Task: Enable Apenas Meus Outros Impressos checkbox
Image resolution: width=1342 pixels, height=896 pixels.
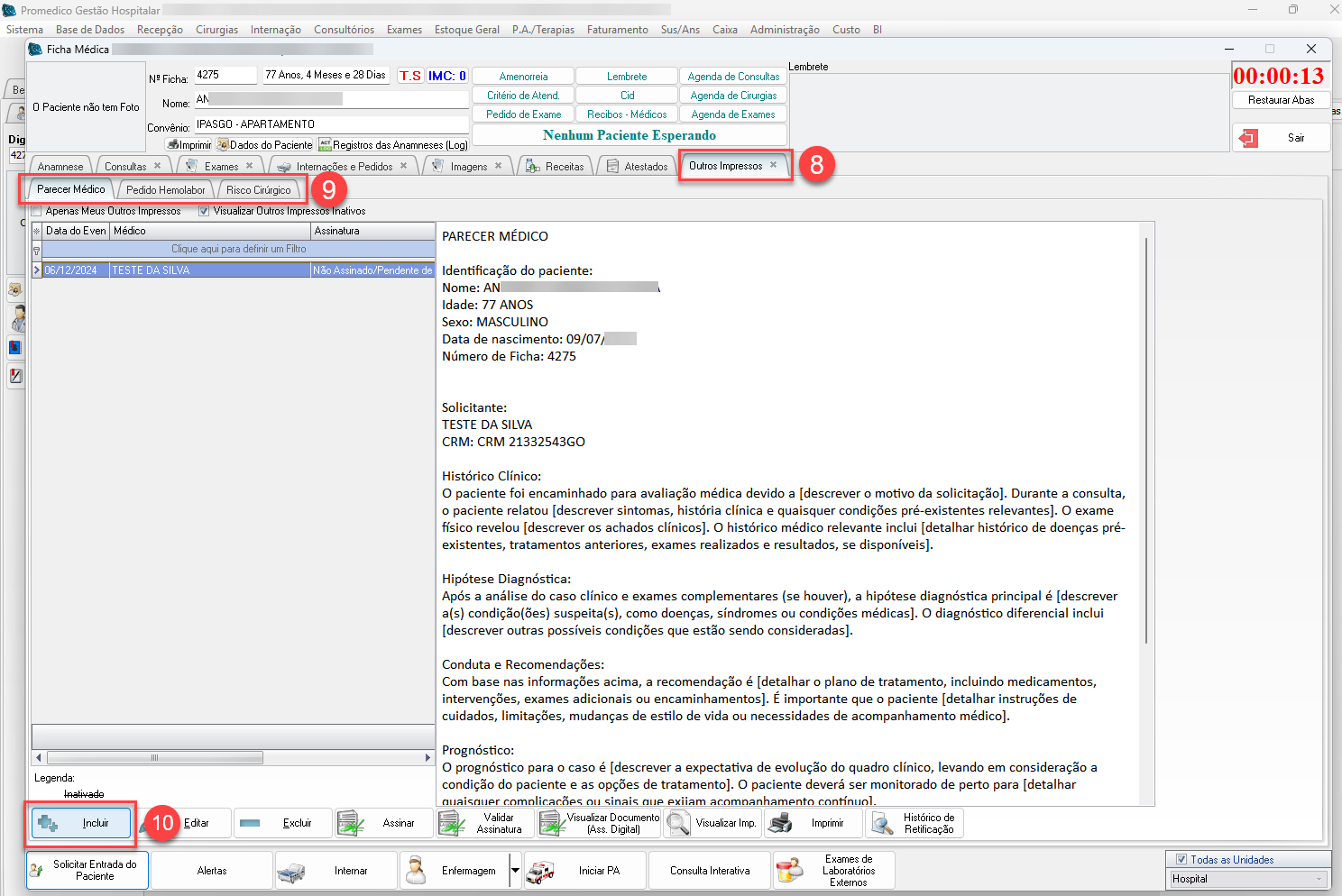Action: (37, 211)
